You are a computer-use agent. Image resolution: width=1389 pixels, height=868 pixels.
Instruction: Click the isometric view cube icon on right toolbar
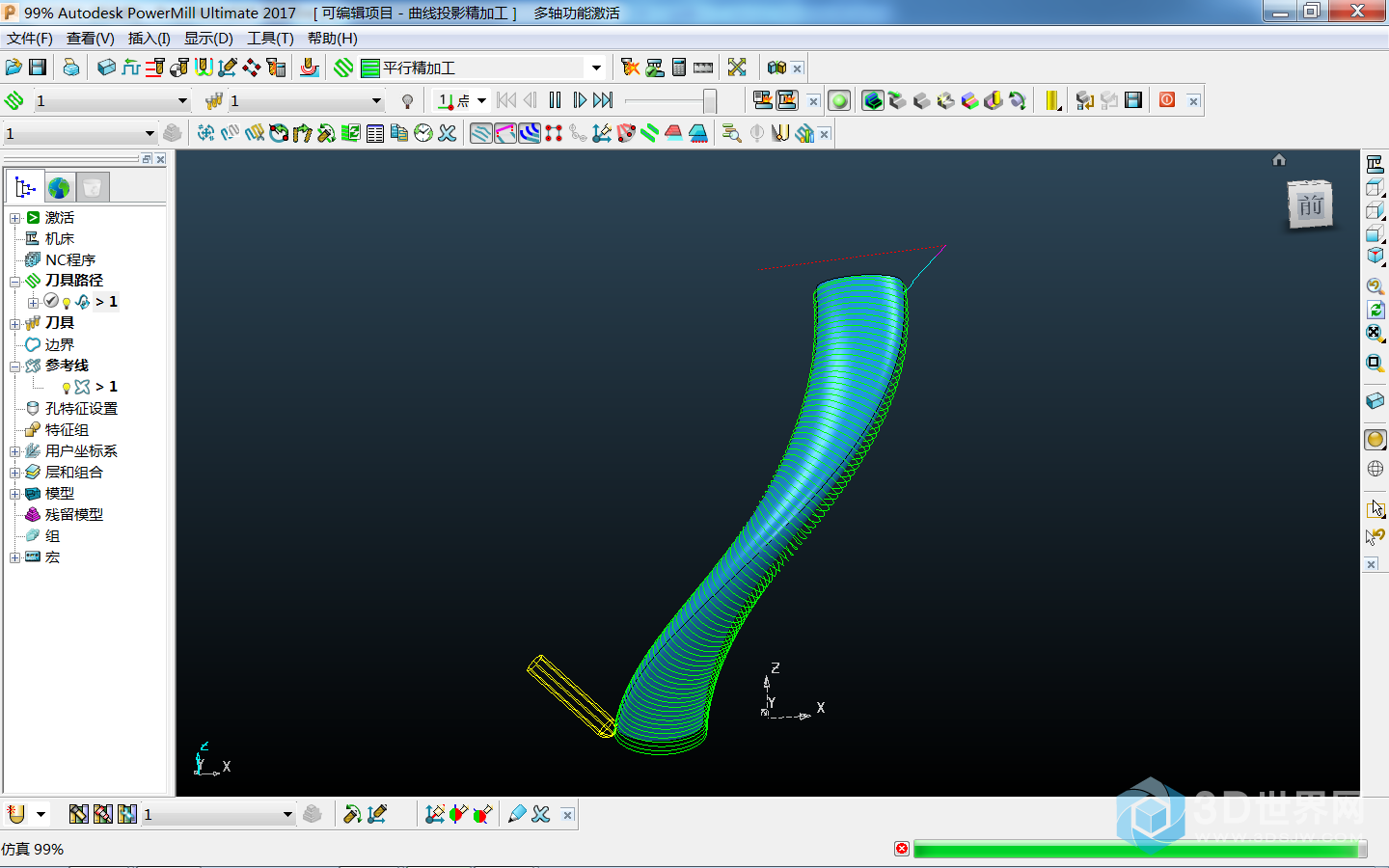(1375, 256)
